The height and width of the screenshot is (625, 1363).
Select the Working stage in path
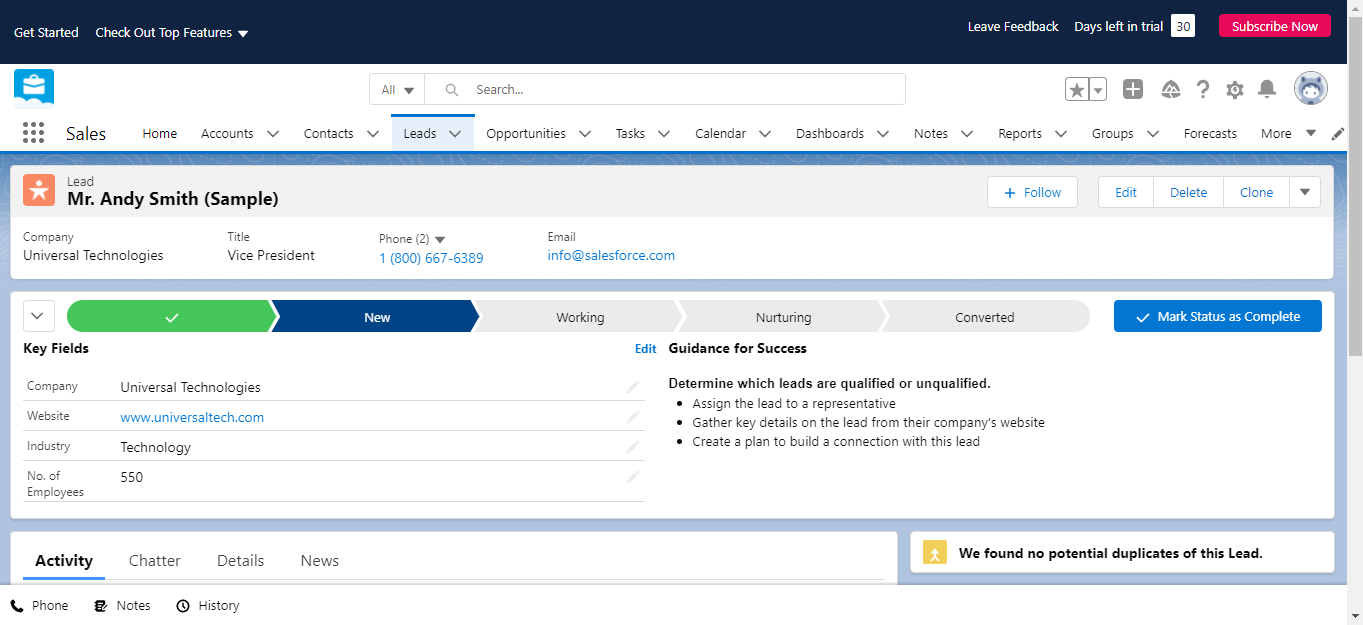pyautogui.click(x=580, y=317)
